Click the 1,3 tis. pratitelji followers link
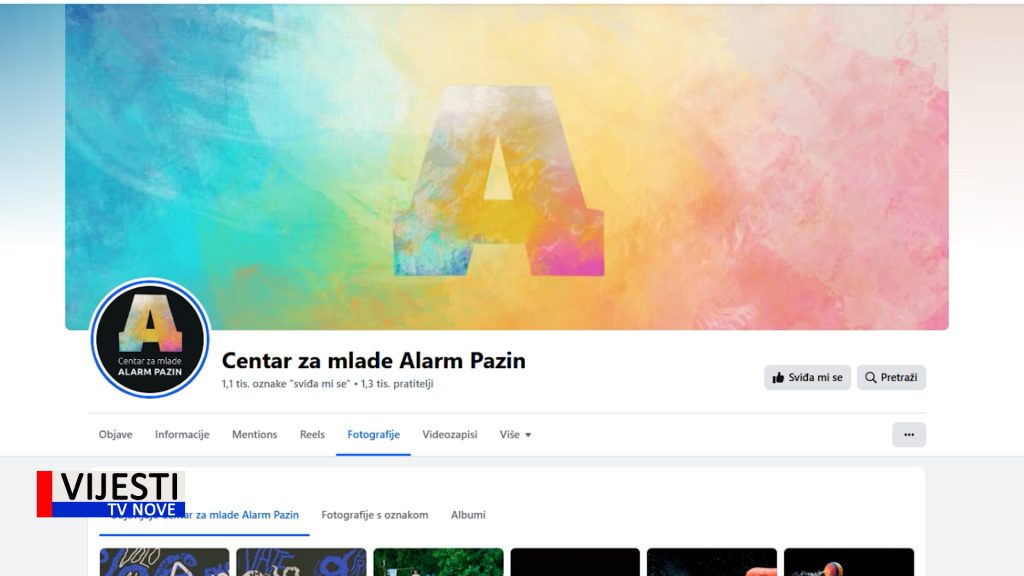The width and height of the screenshot is (1024, 576). (x=397, y=384)
